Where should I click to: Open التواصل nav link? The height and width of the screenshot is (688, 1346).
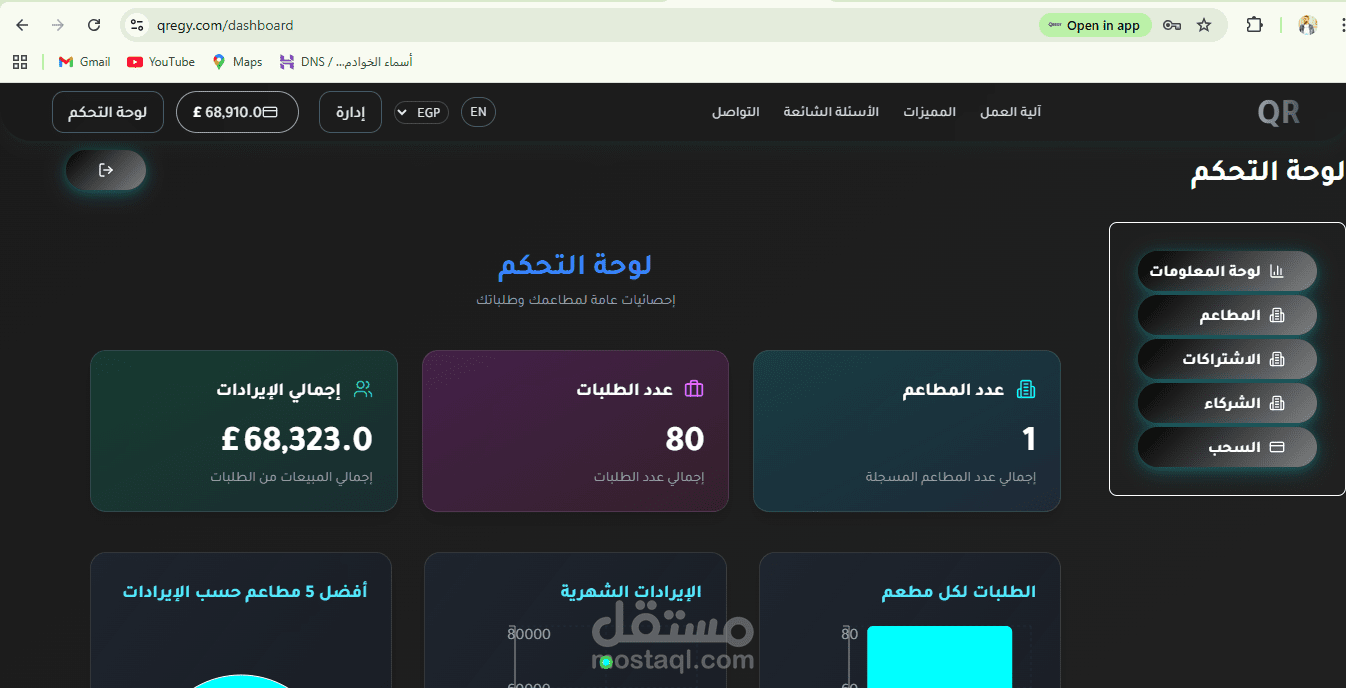click(735, 112)
